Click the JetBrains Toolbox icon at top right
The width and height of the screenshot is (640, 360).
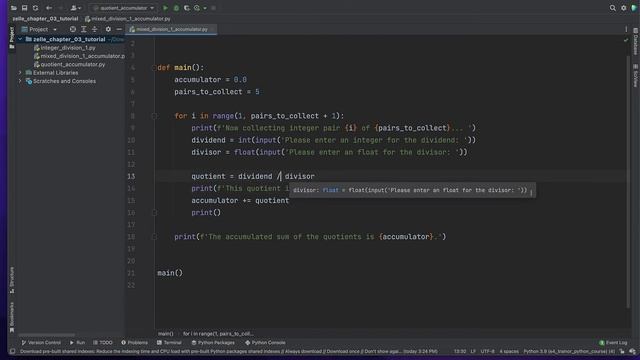click(x=634, y=8)
